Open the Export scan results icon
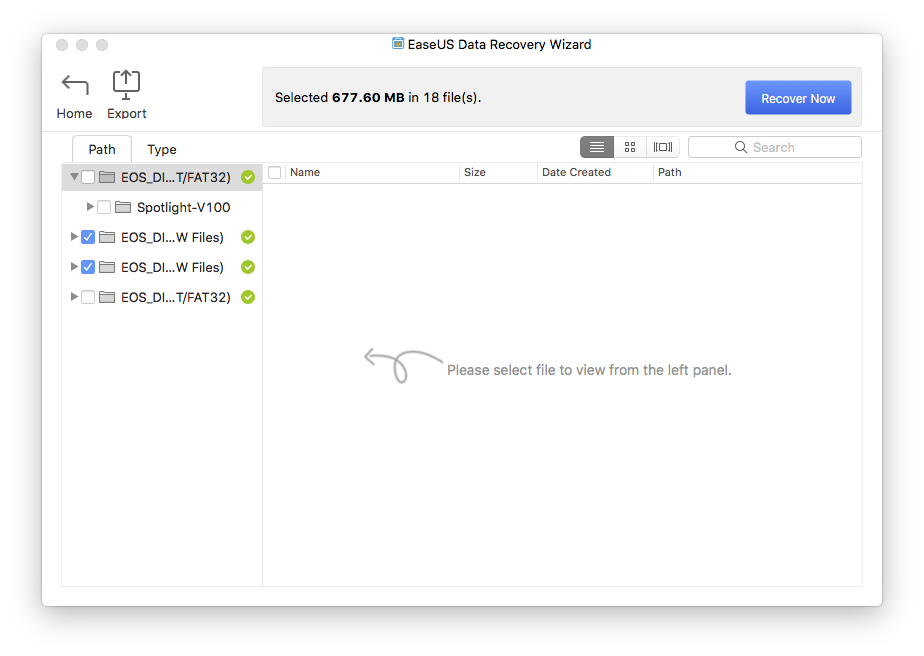This screenshot has height=656, width=924. [x=126, y=85]
